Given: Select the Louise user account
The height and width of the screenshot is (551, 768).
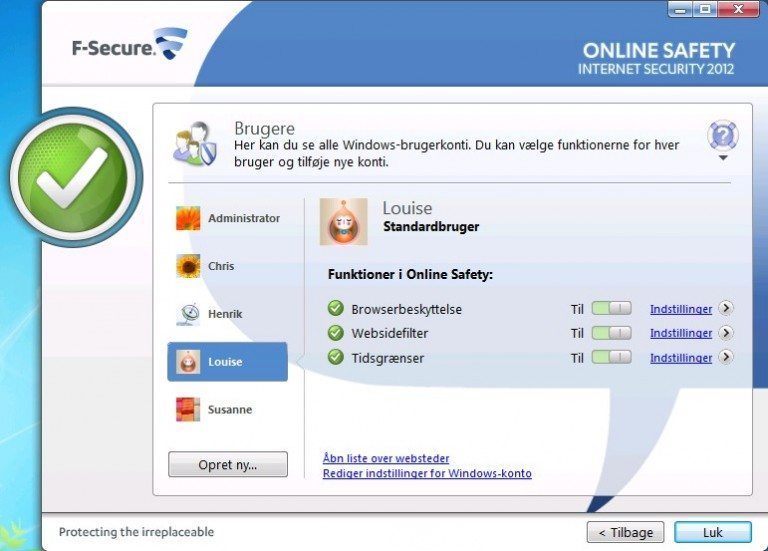Looking at the screenshot, I should 228,362.
